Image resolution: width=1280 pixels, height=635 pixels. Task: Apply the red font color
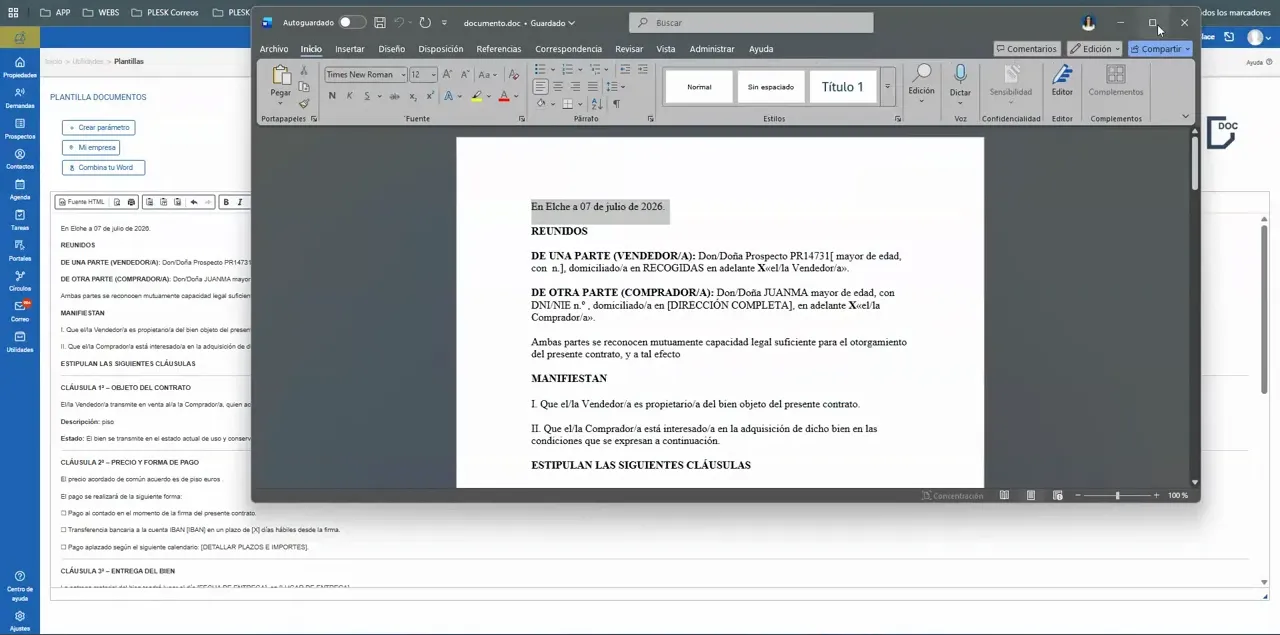point(503,96)
